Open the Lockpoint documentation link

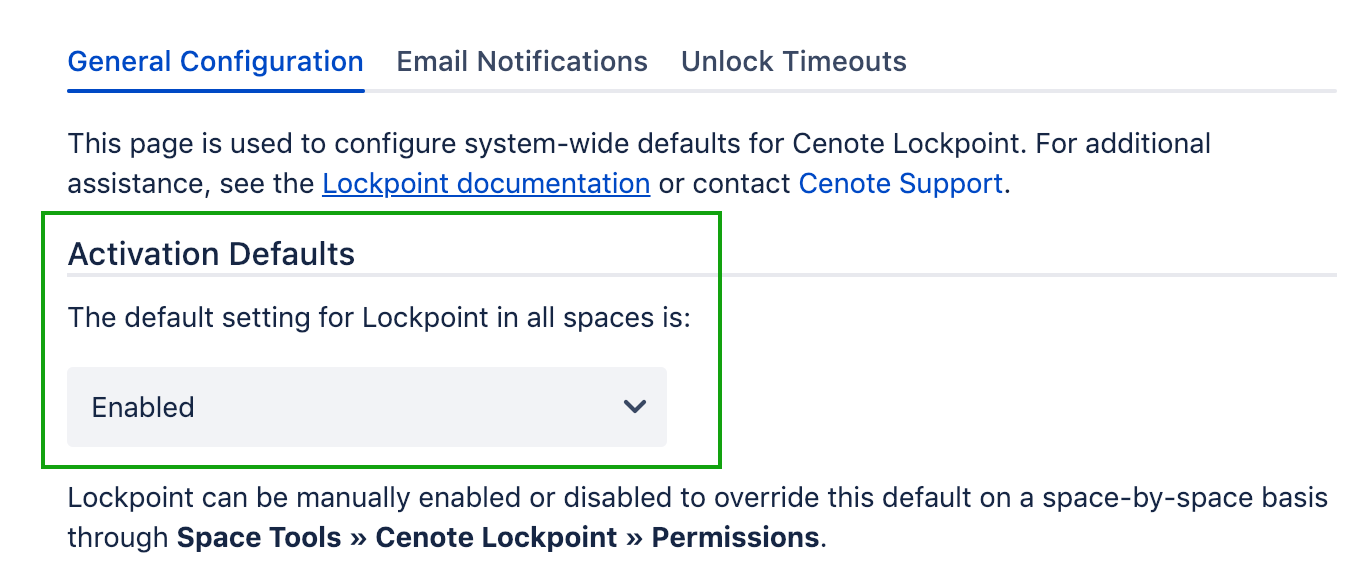(x=486, y=184)
